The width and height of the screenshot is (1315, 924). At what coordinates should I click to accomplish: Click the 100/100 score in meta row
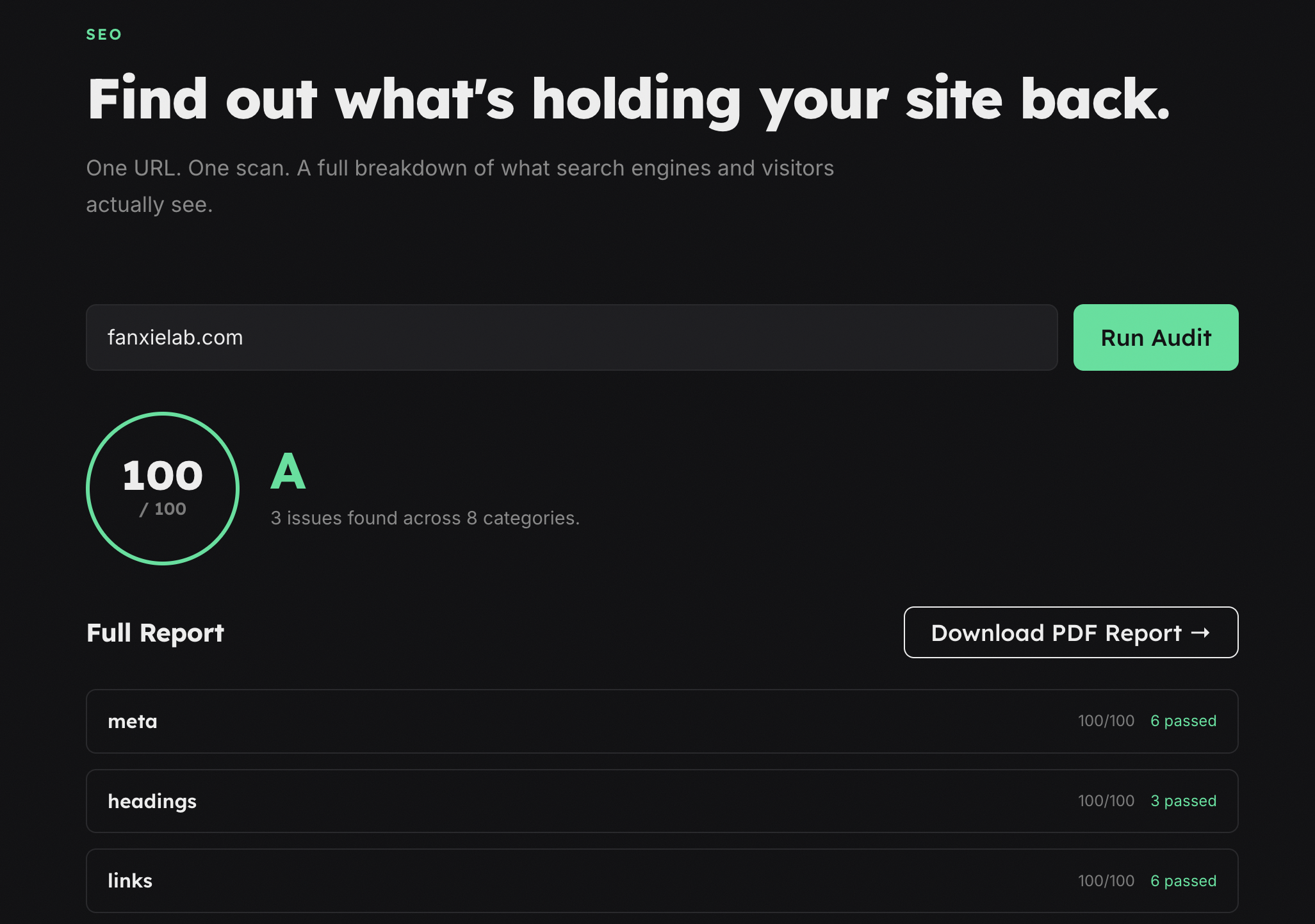pos(1106,721)
